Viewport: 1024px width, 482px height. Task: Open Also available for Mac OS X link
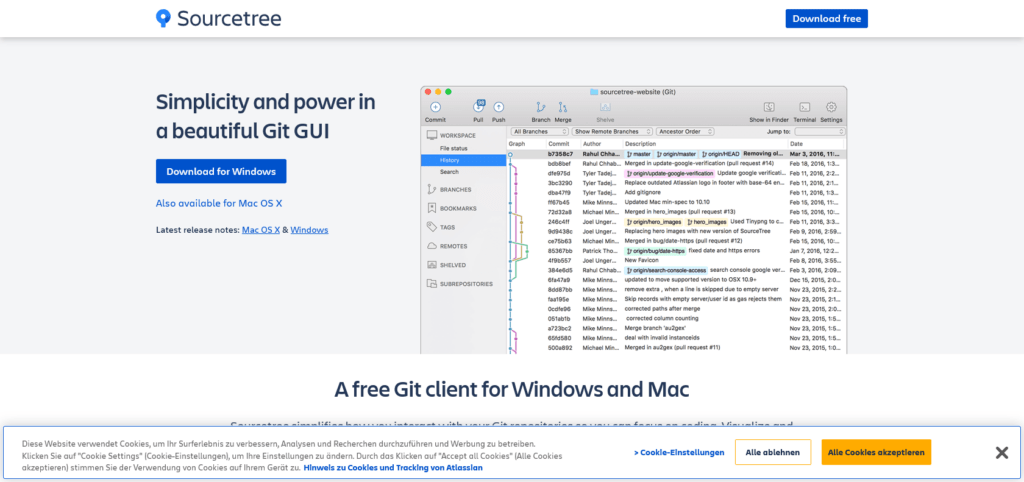[x=219, y=203]
